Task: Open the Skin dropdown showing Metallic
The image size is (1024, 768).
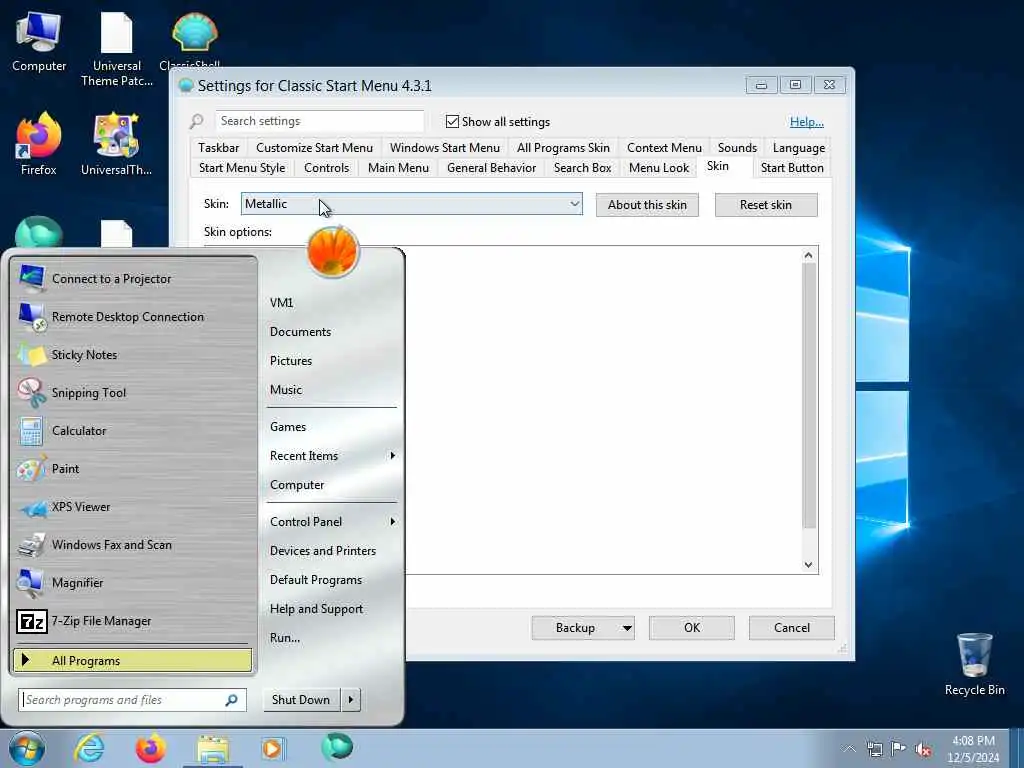Action: [411, 204]
